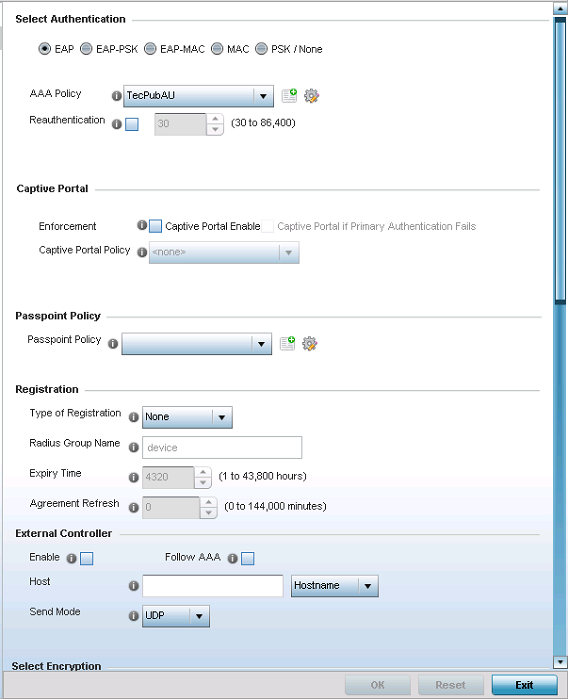The image size is (568, 700).
Task: Choose the MAC authentication option
Action: [217, 49]
